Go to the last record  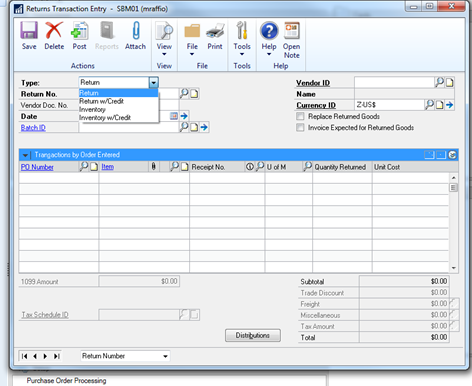[56, 356]
